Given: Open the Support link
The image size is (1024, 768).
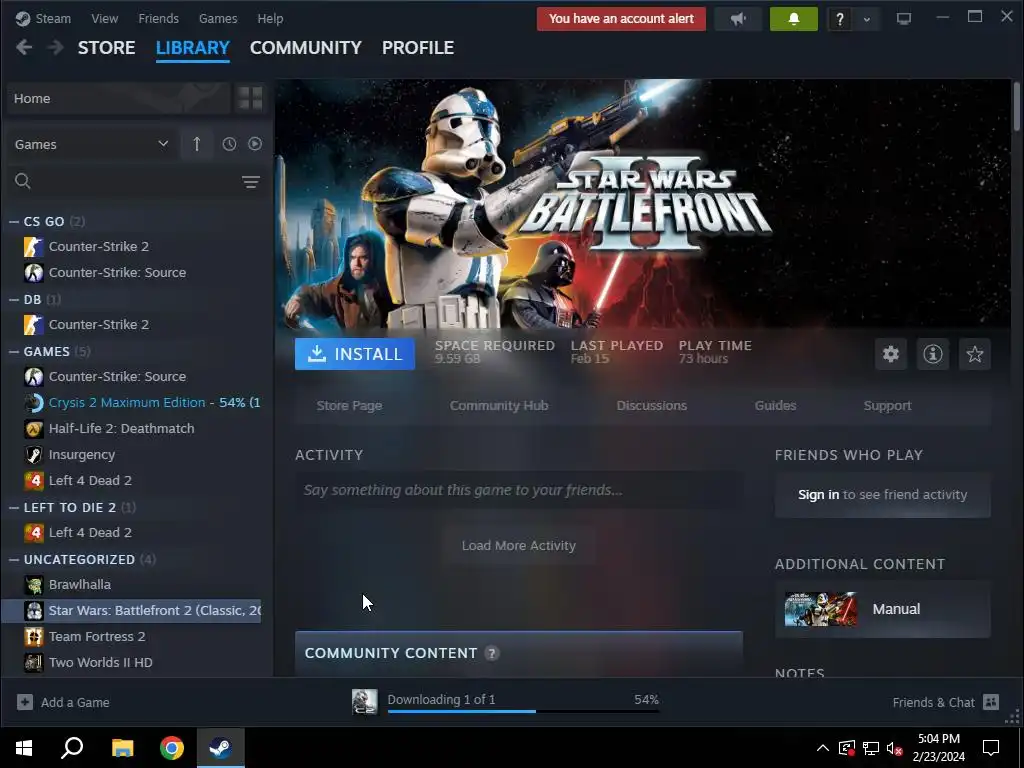Looking at the screenshot, I should pos(888,406).
